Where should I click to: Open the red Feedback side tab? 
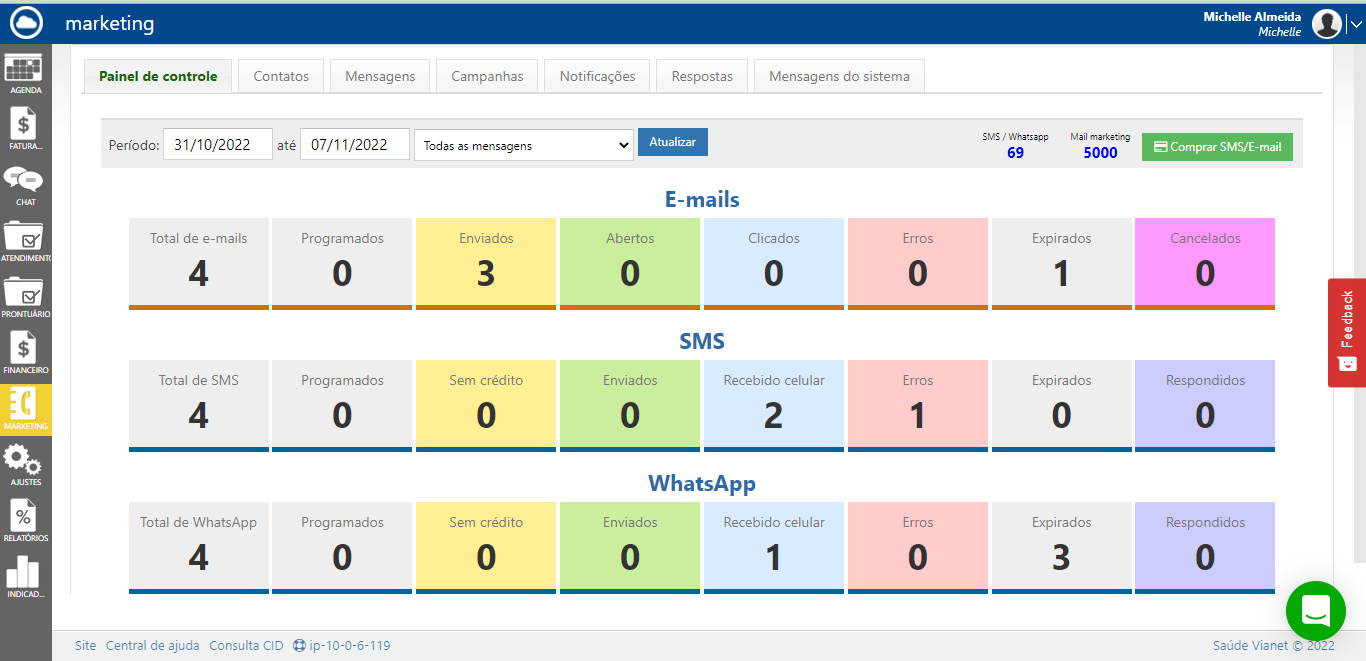(x=1346, y=332)
